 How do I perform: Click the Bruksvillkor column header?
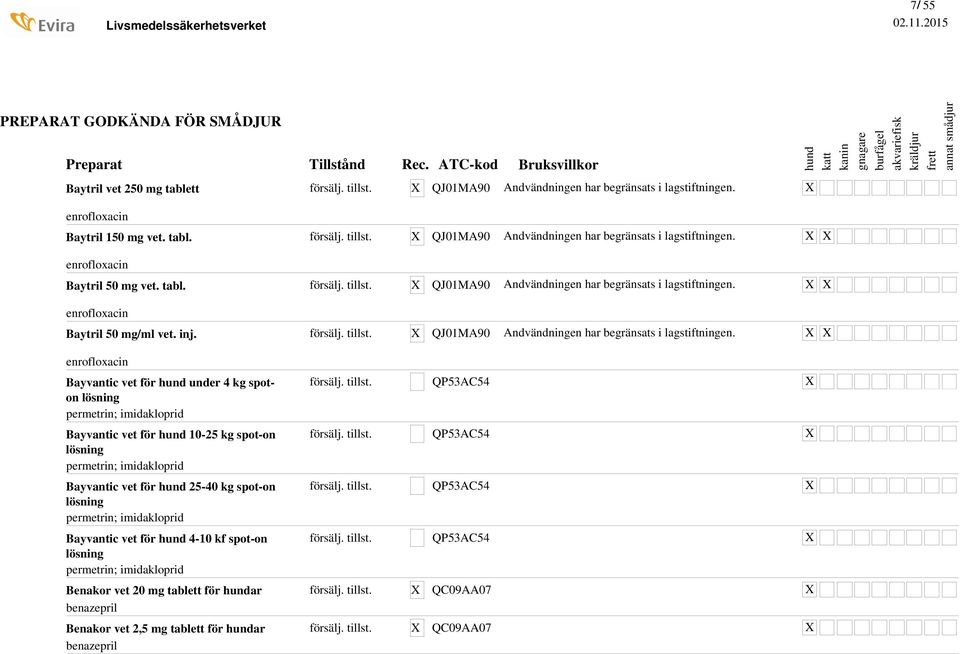558,165
